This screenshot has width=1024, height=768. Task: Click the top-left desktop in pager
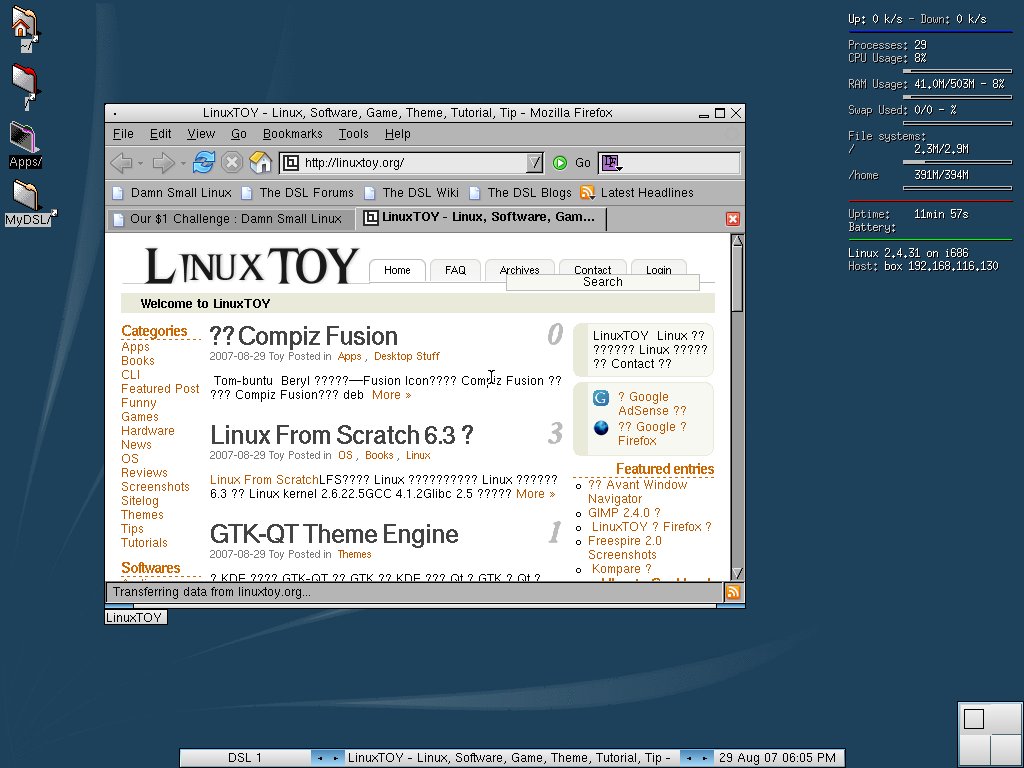tap(974, 718)
